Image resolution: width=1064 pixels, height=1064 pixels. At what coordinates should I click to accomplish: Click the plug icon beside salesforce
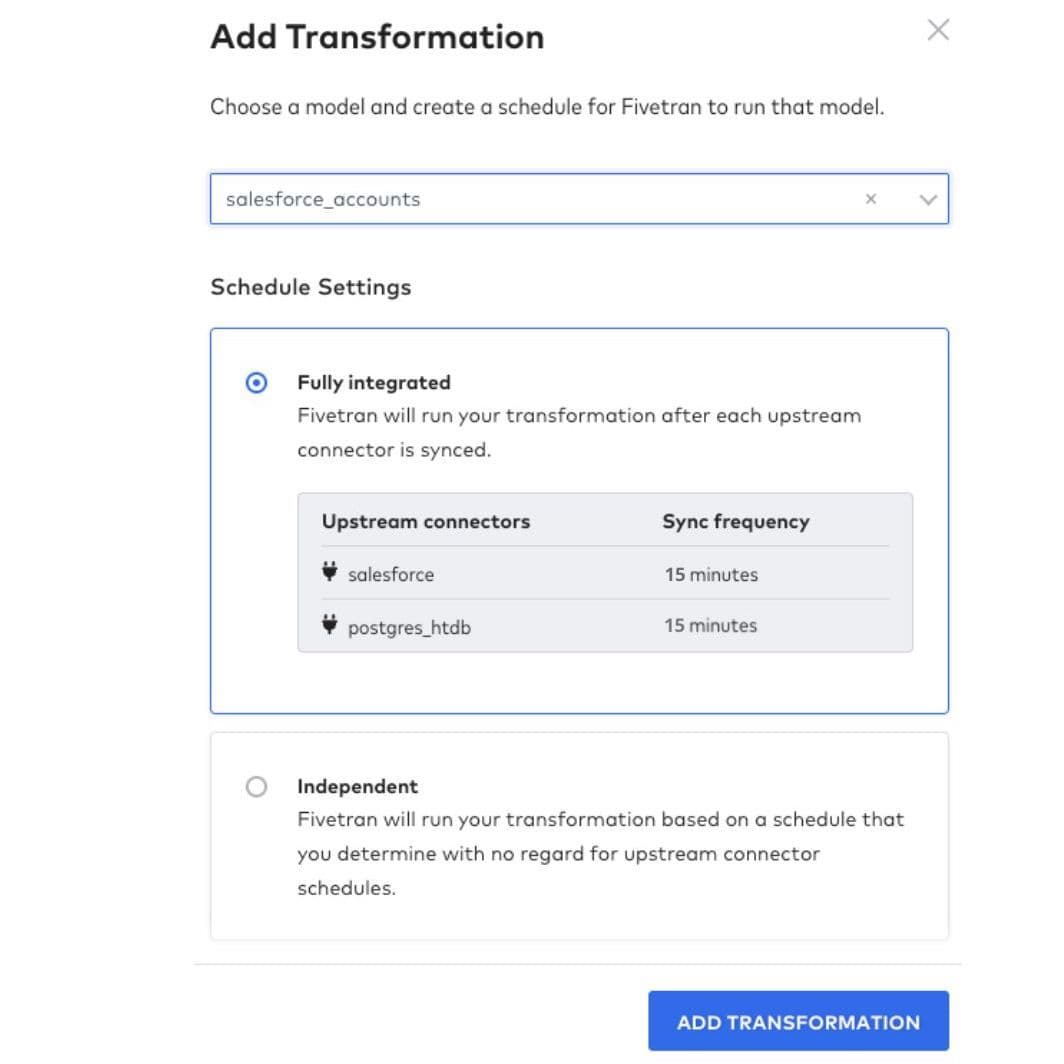(330, 573)
